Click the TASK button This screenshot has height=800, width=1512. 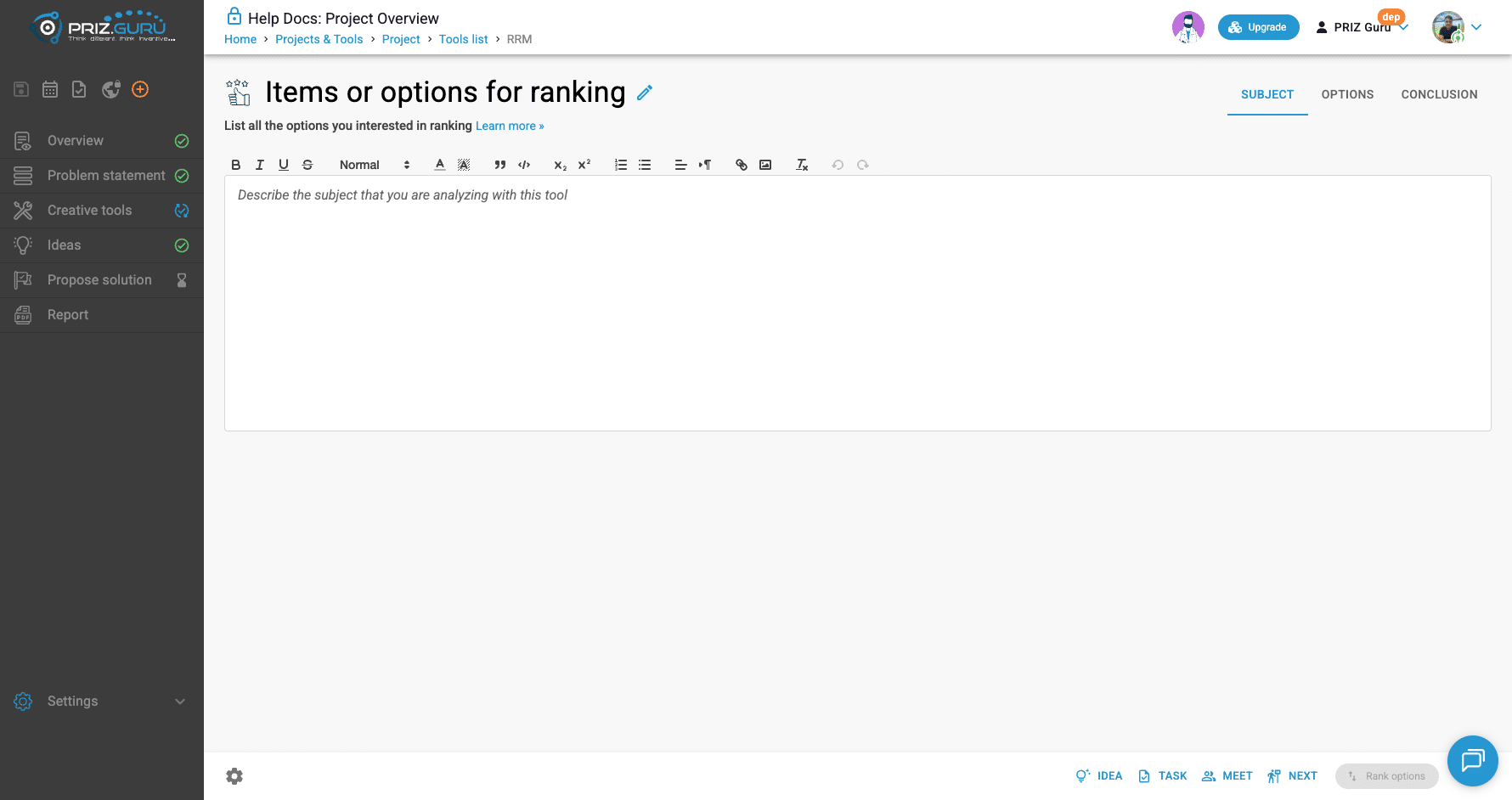1162,775
